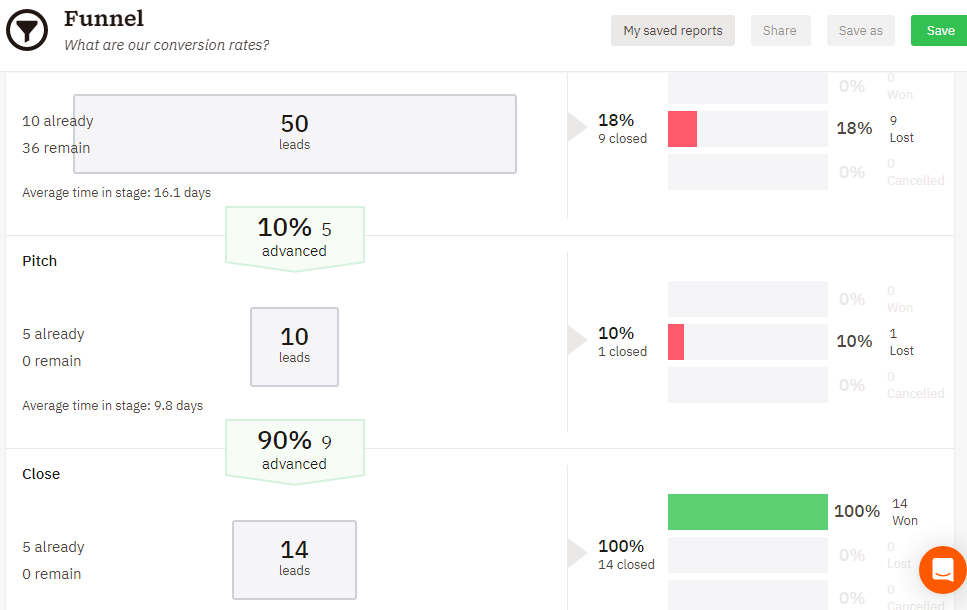The height and width of the screenshot is (610, 967).
Task: Click the Save as button
Action: point(860,30)
